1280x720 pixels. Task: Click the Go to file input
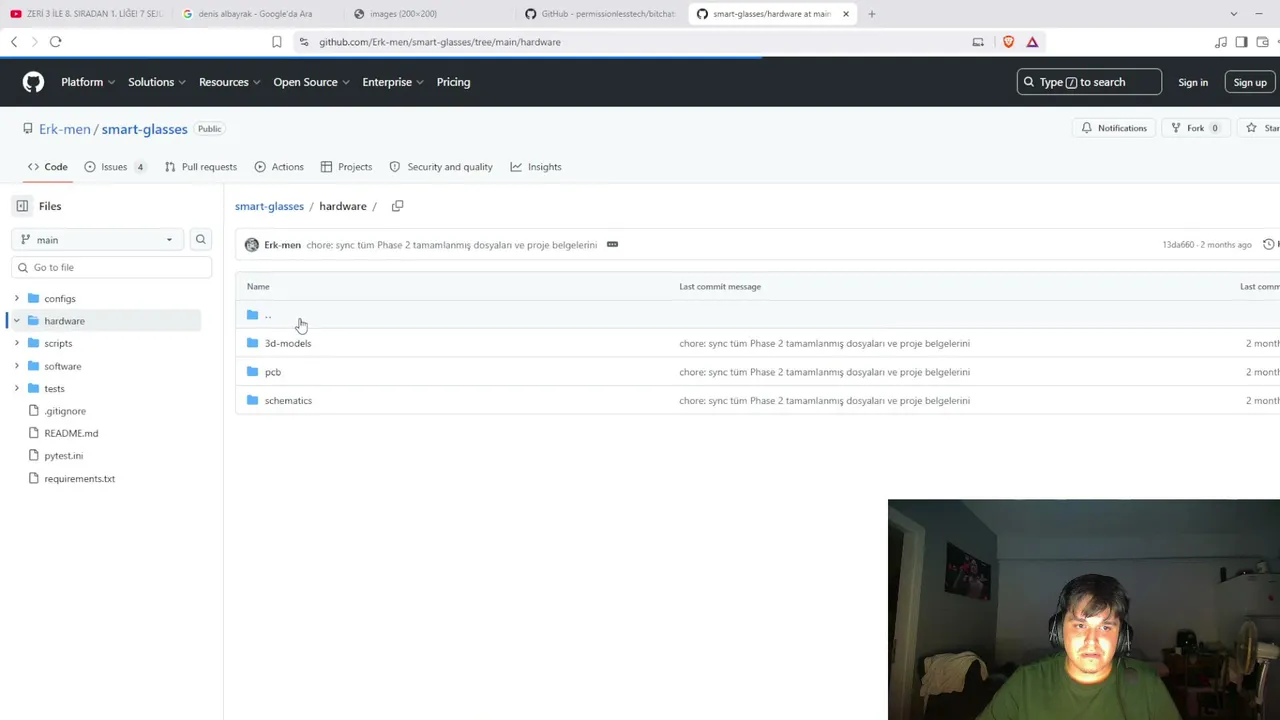(112, 268)
